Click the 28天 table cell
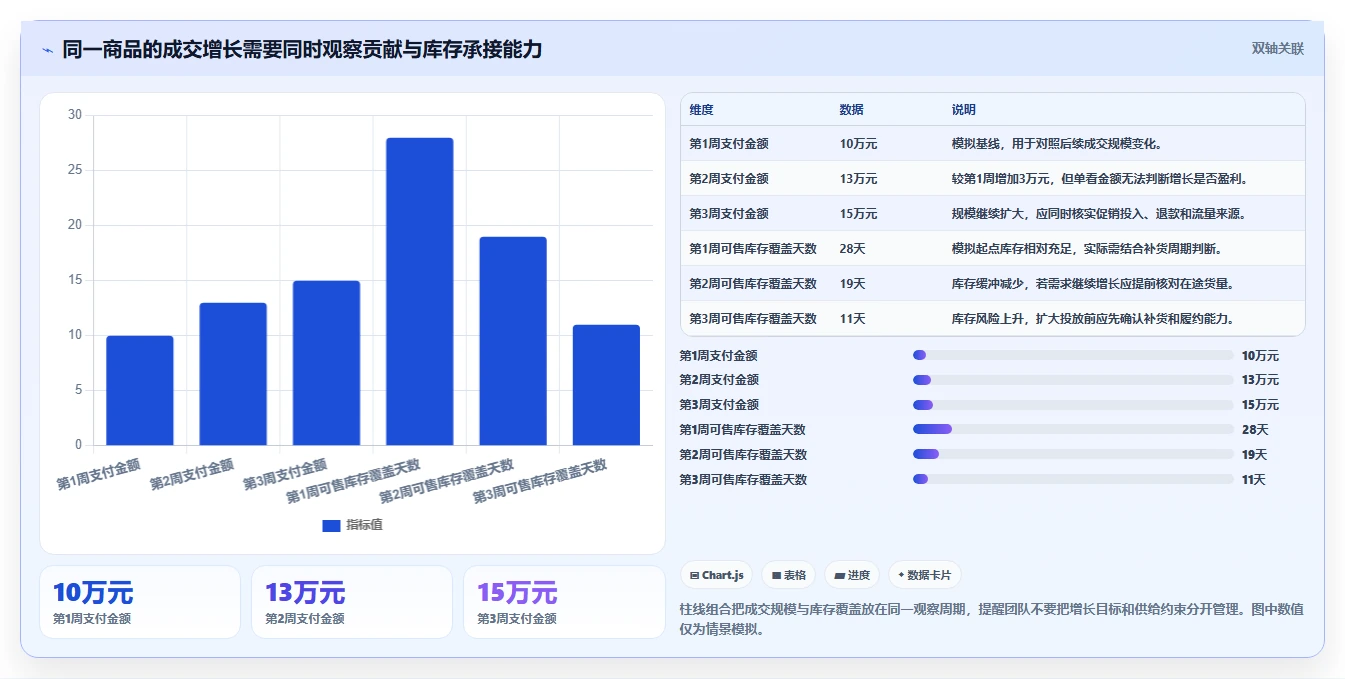Image resolution: width=1345 pixels, height=679 pixels. click(x=853, y=248)
